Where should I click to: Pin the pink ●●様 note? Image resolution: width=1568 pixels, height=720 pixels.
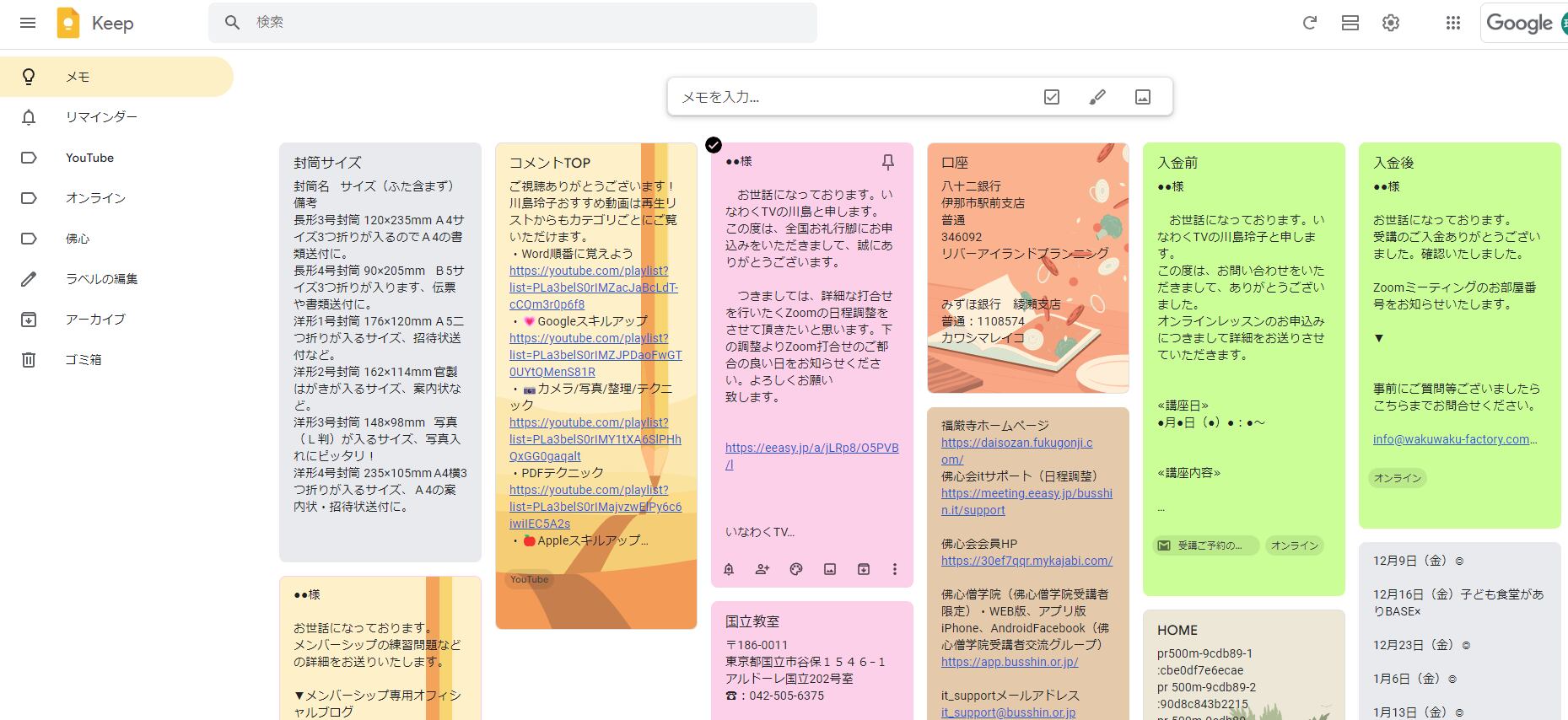click(x=887, y=162)
